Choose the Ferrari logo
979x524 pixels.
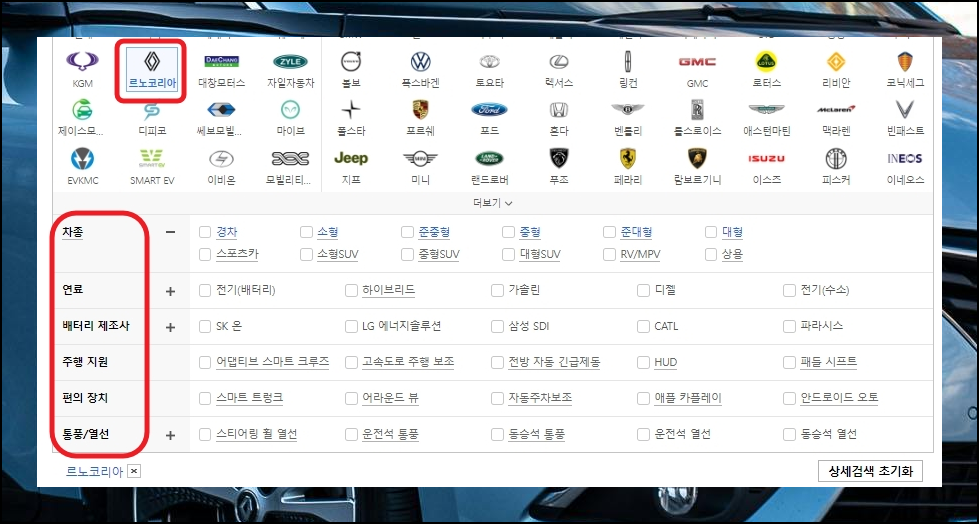tap(628, 158)
